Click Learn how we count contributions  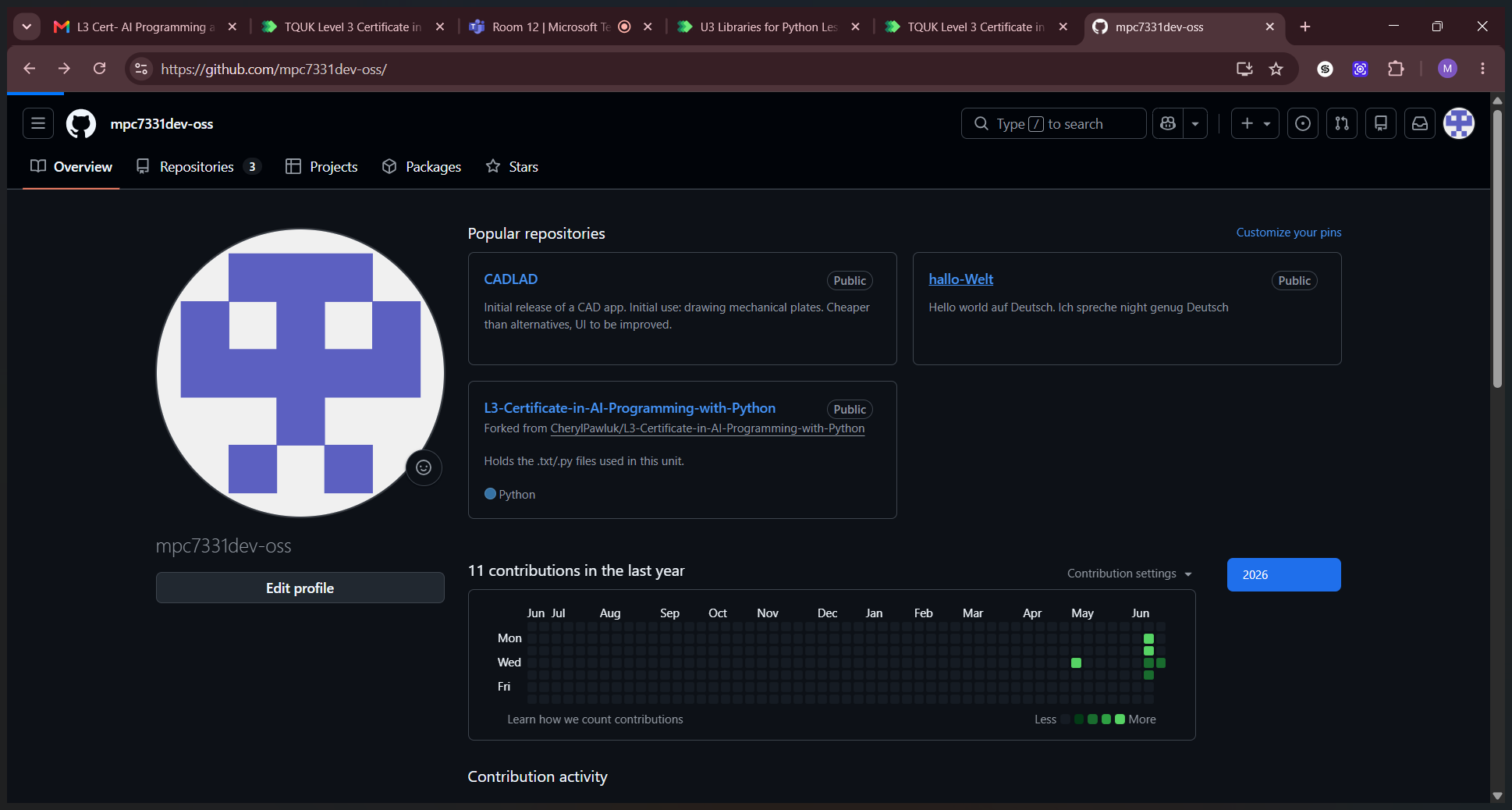(595, 719)
